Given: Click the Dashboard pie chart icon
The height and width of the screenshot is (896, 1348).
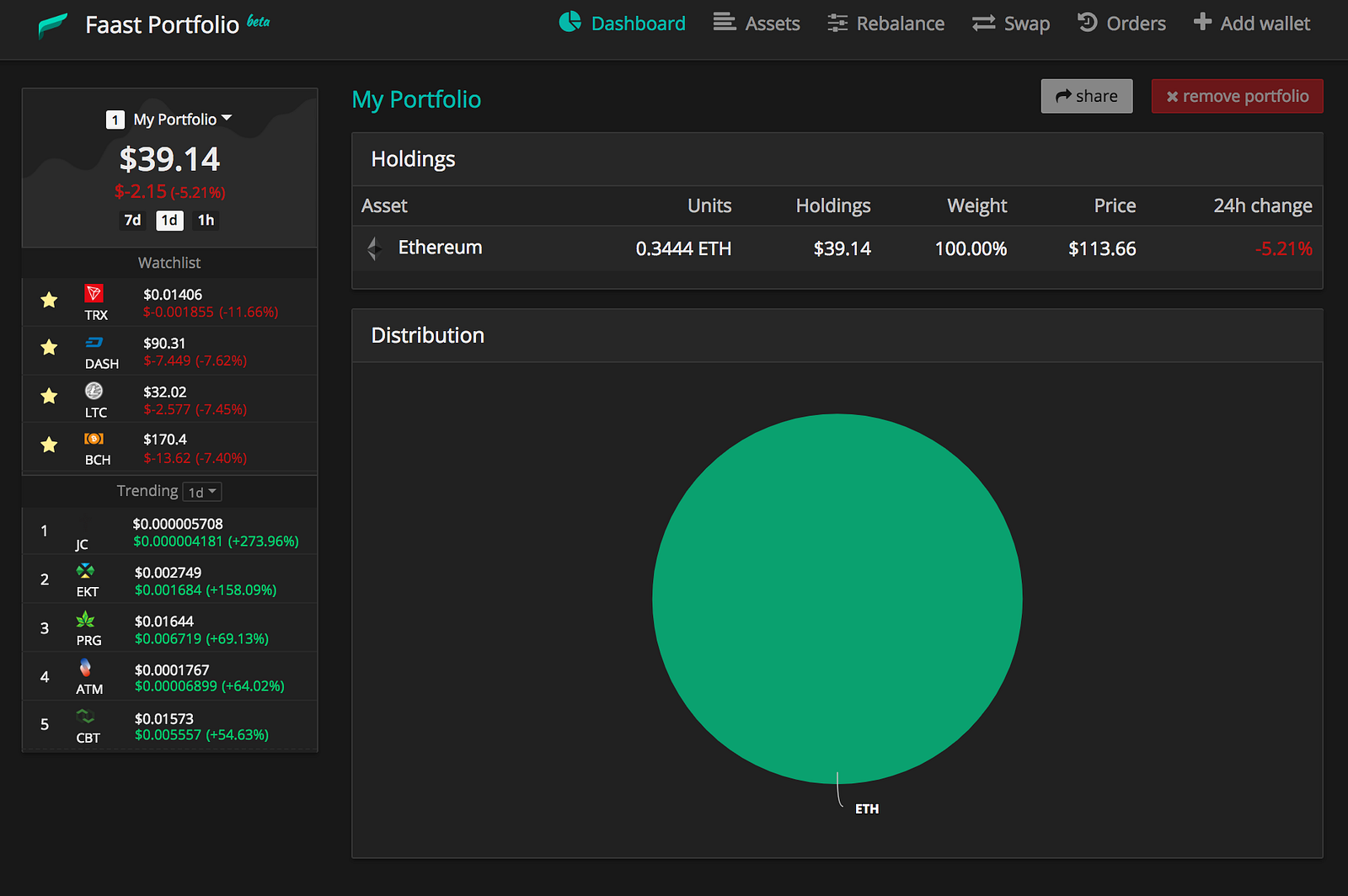Looking at the screenshot, I should 570,22.
